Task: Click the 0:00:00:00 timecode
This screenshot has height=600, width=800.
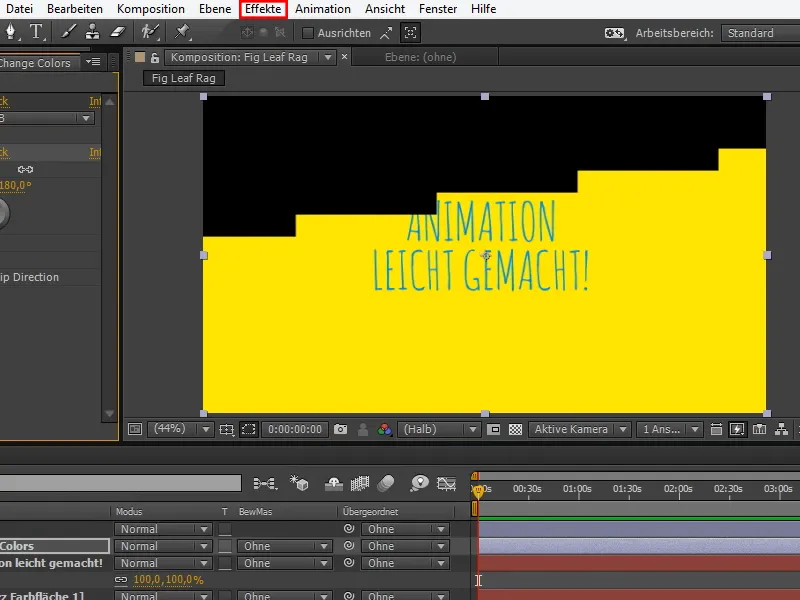Action: pyautogui.click(x=295, y=430)
